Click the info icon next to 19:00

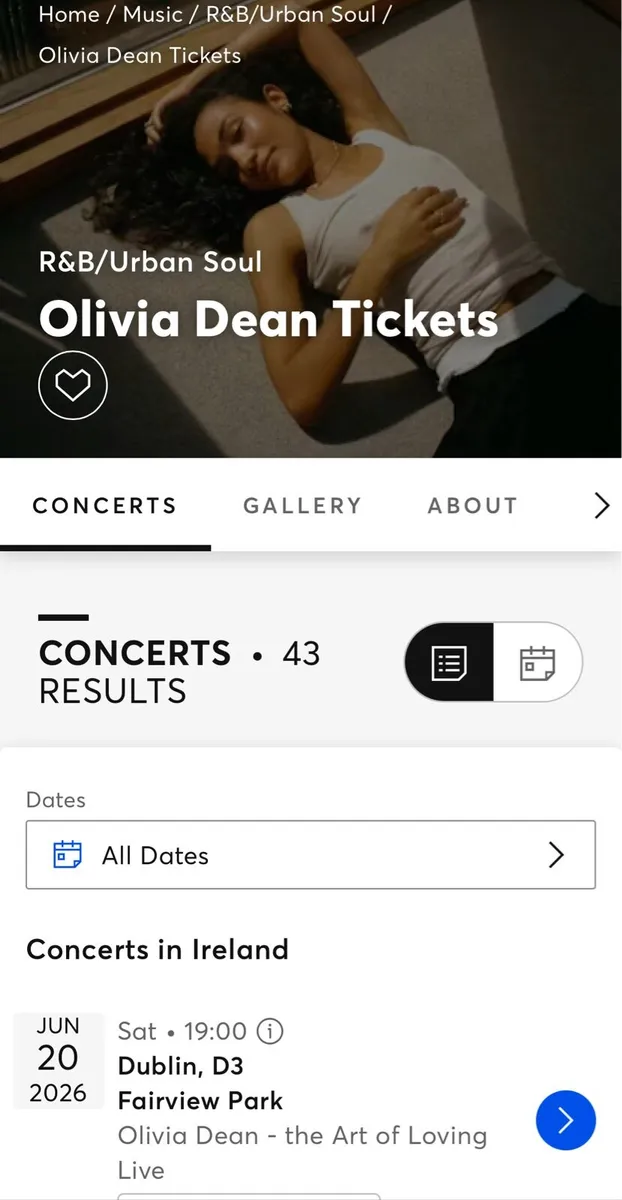point(268,1031)
